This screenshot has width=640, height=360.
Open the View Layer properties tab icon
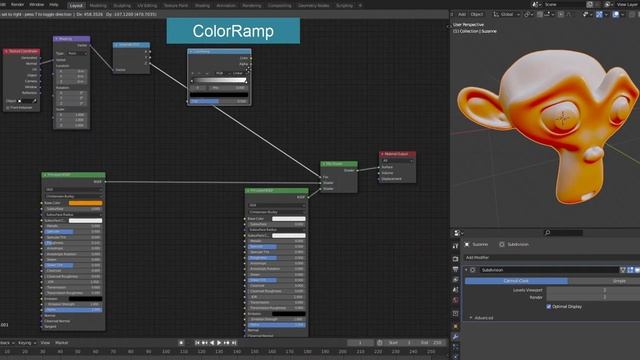[456, 279]
